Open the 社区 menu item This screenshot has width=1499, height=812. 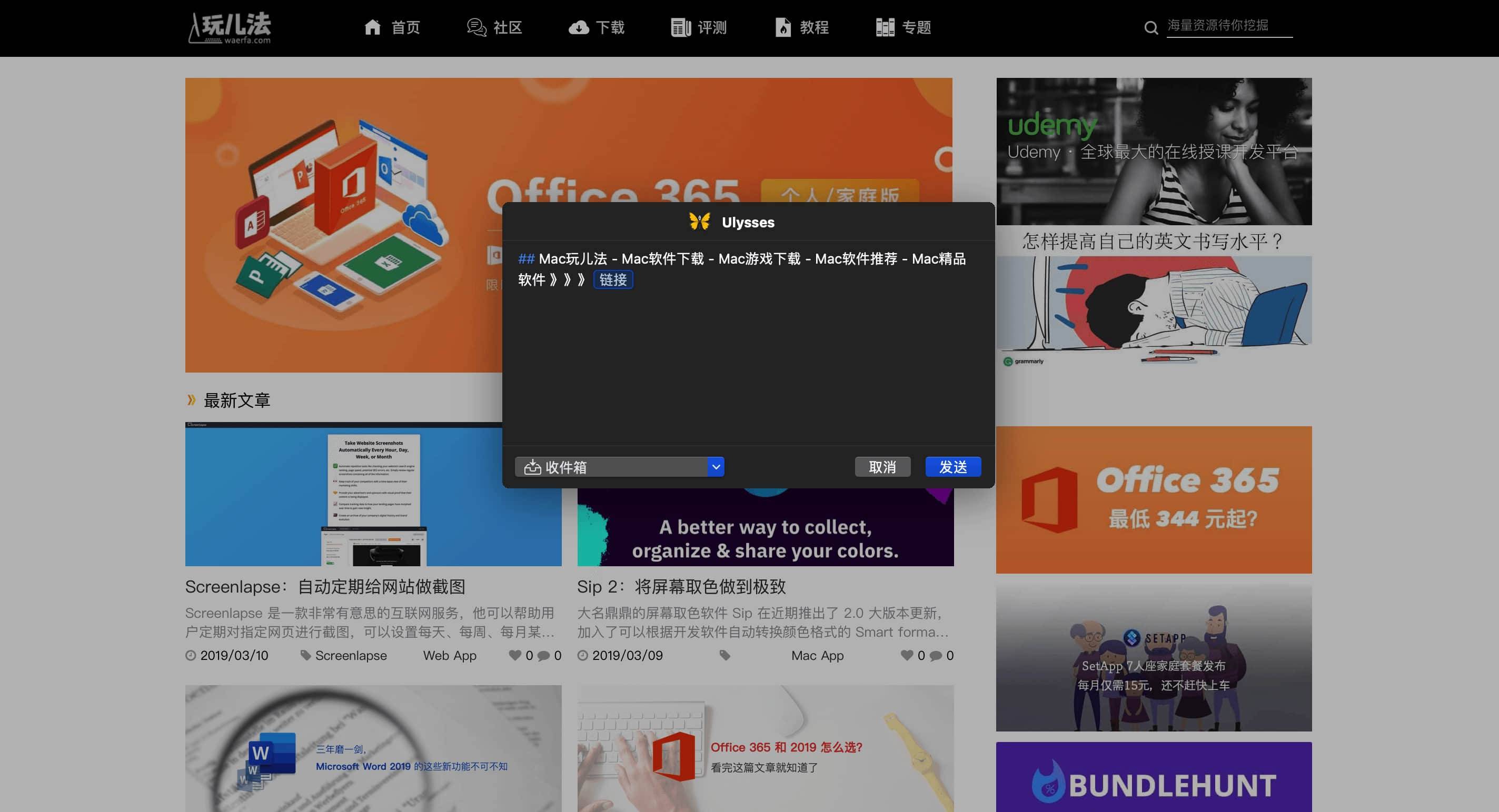(x=508, y=27)
